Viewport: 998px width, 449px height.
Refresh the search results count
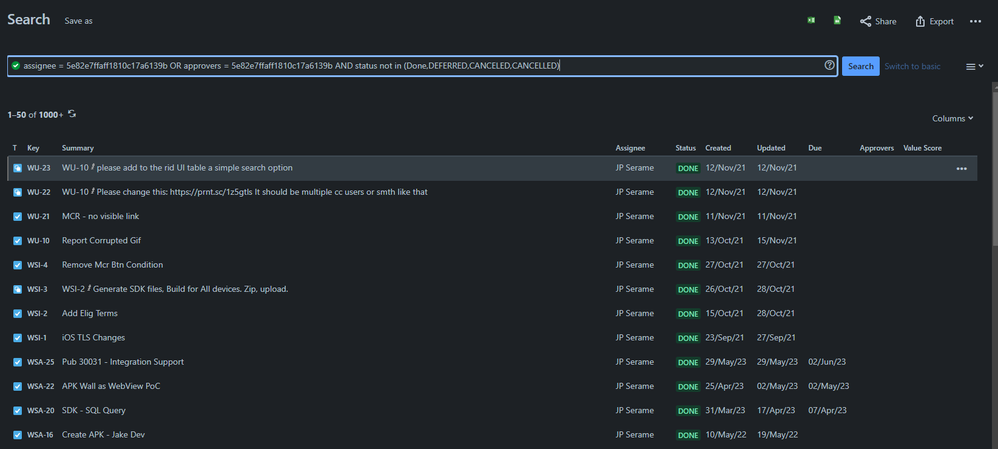tap(72, 114)
